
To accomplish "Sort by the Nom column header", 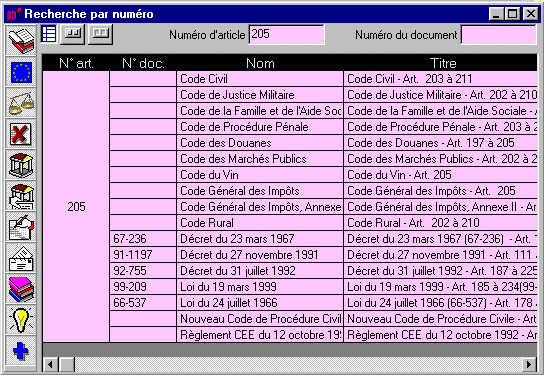I will point(260,63).
